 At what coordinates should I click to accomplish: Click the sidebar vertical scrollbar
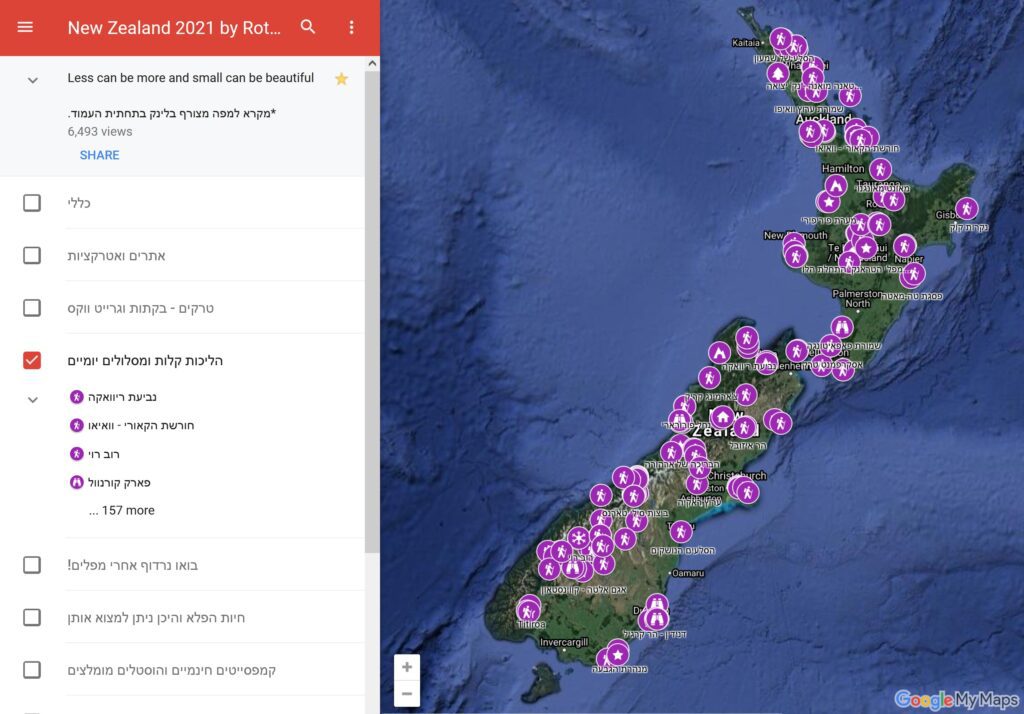click(x=372, y=300)
